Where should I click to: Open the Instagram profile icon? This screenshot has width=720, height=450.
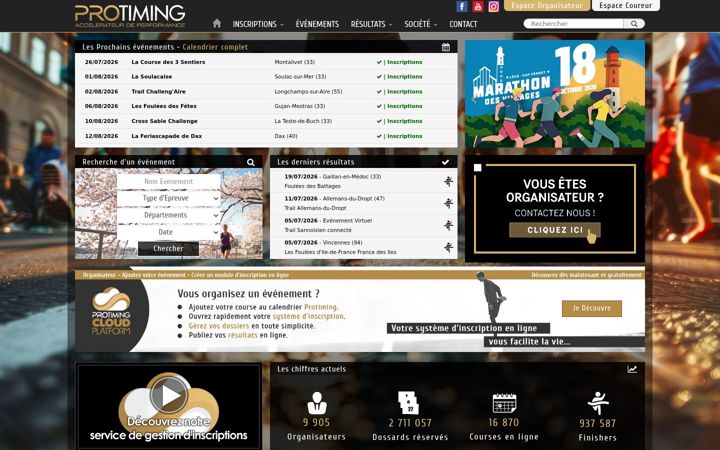(494, 6)
